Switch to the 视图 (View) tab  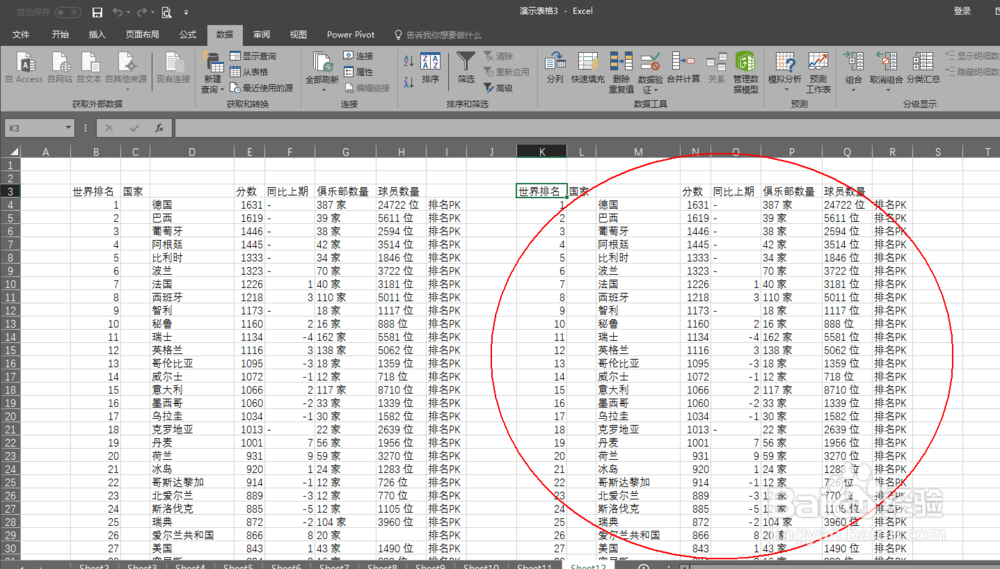pyautogui.click(x=298, y=34)
